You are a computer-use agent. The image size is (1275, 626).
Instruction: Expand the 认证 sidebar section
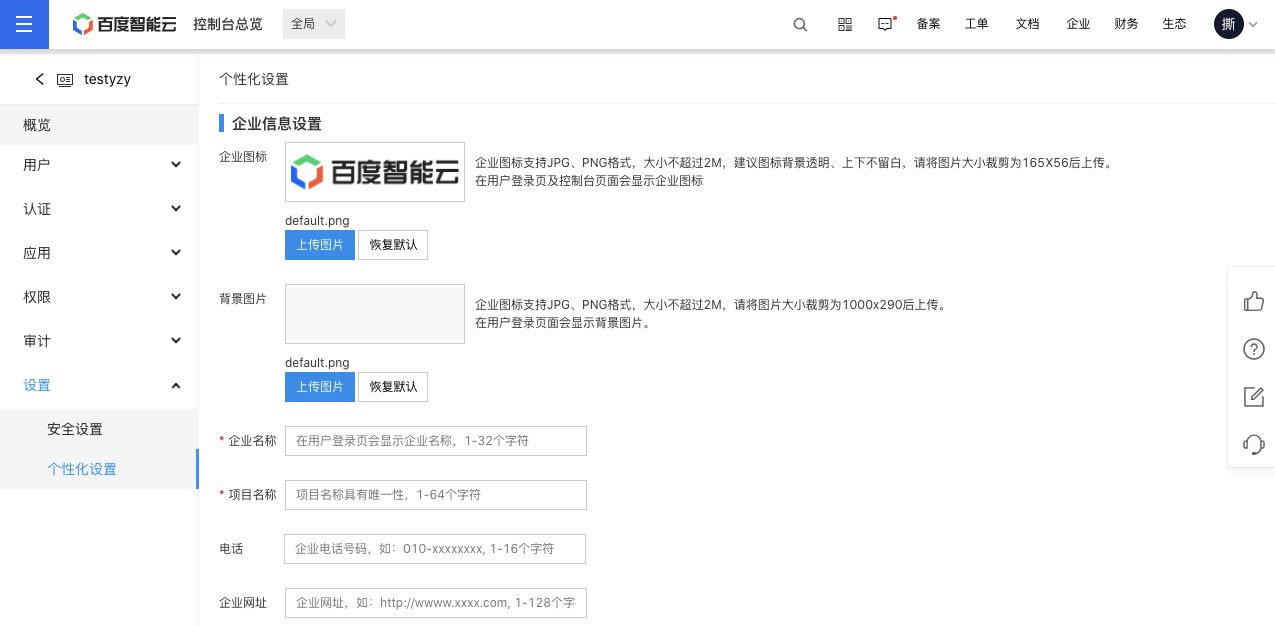coord(99,209)
